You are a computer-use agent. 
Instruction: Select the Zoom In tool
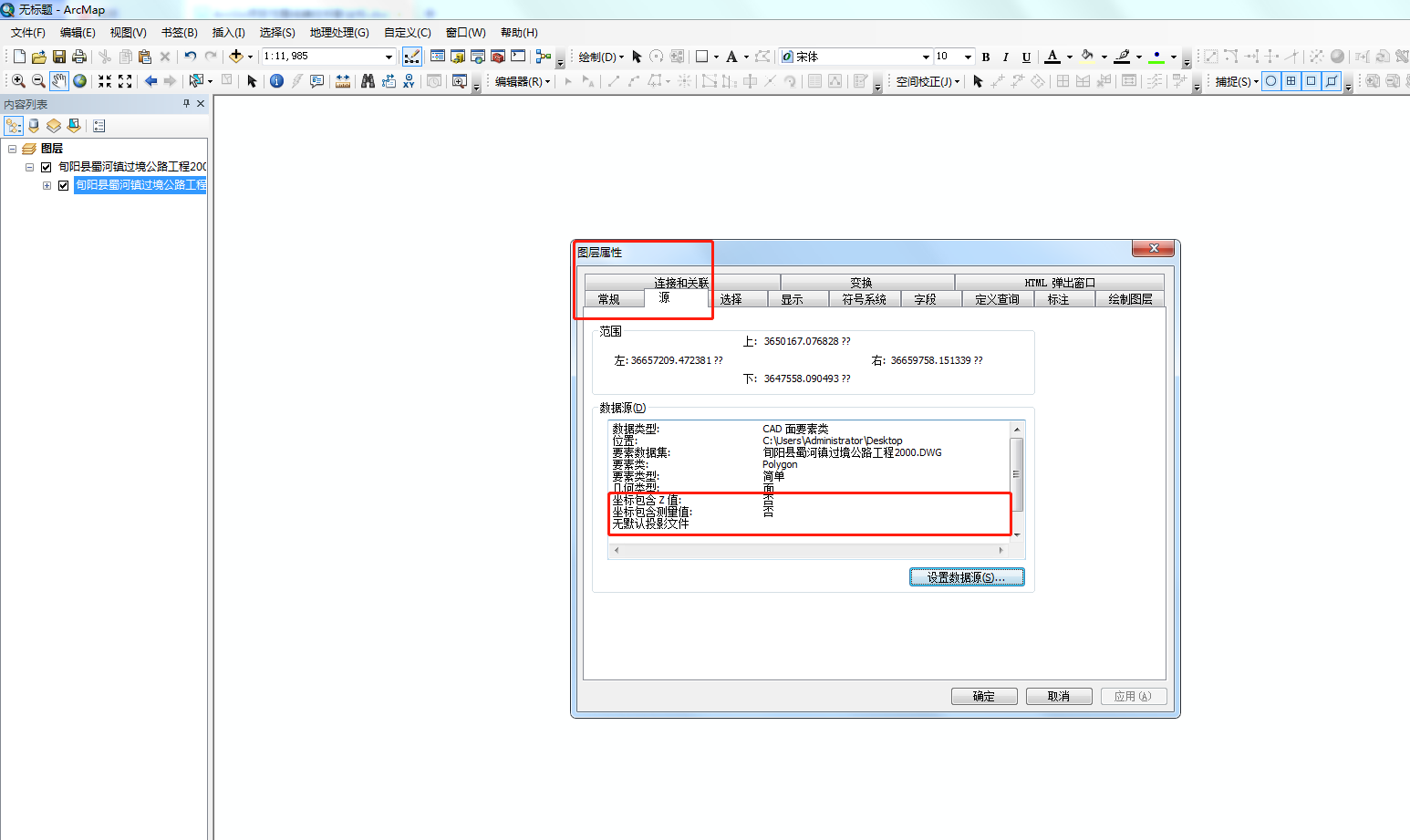(18, 81)
